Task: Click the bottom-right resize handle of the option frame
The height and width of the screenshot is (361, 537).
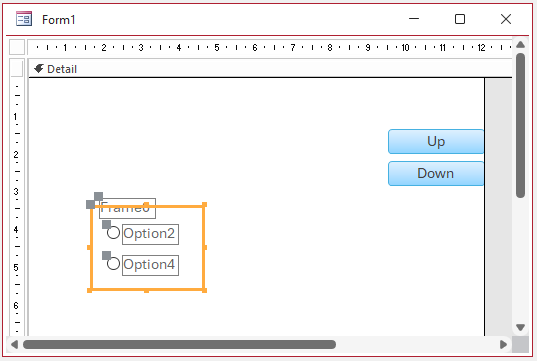Action: (204, 290)
